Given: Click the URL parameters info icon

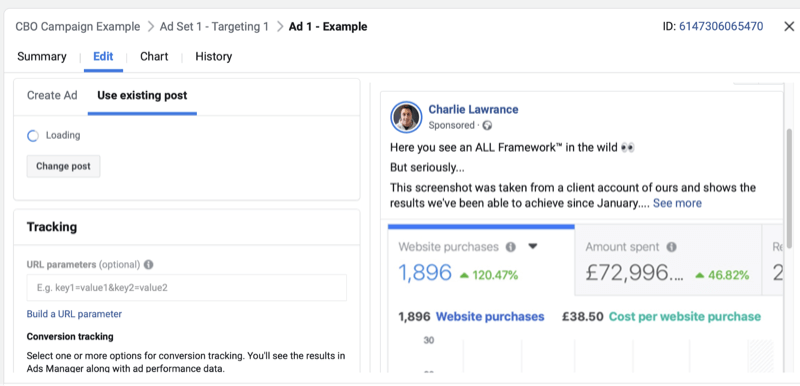Looking at the screenshot, I should [x=148, y=265].
